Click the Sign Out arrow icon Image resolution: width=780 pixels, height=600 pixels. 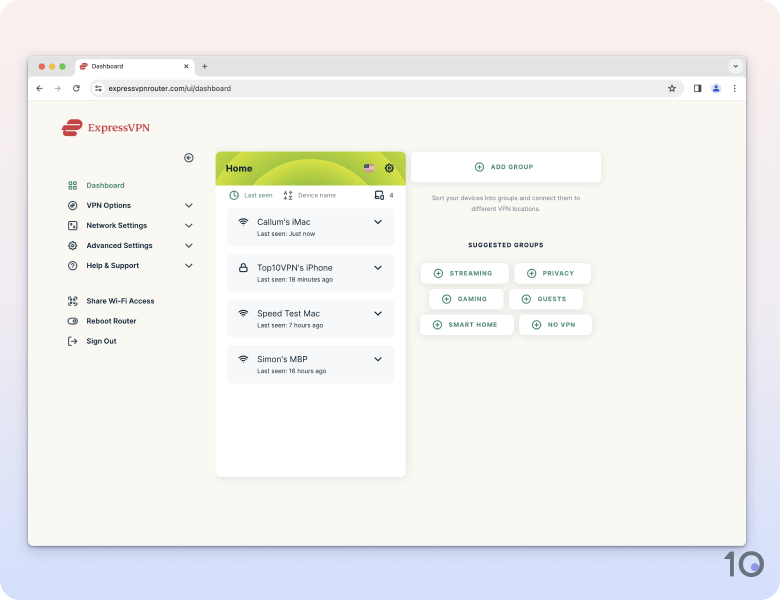pos(73,341)
